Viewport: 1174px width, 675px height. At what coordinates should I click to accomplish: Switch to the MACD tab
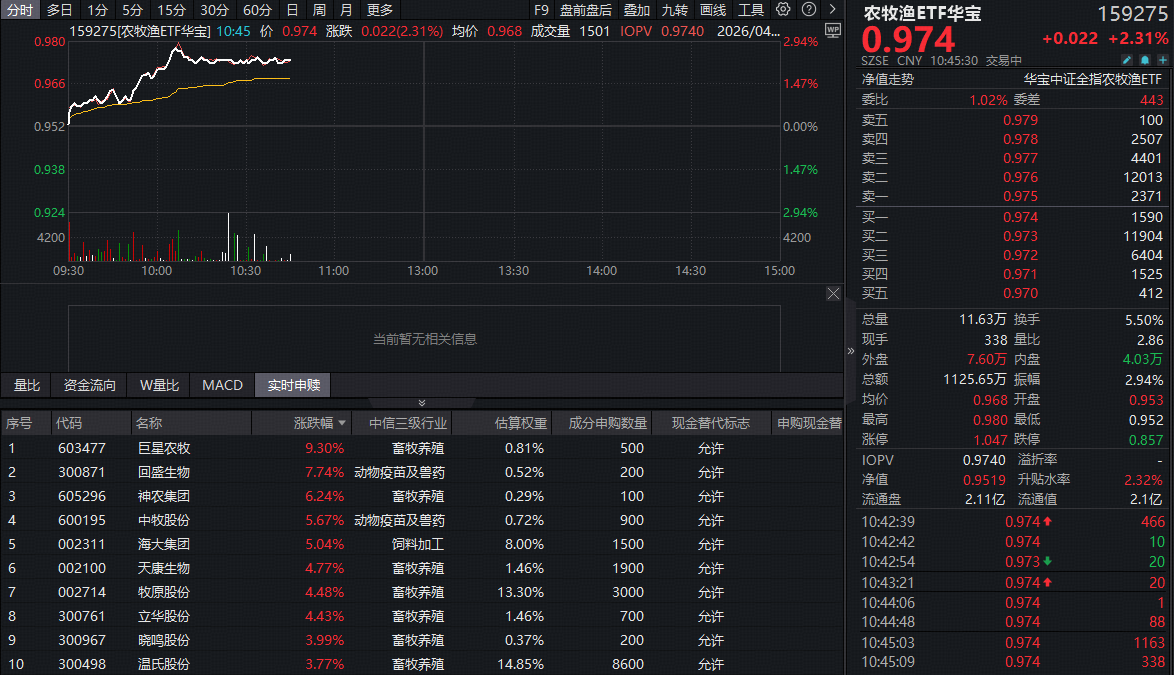pos(221,384)
